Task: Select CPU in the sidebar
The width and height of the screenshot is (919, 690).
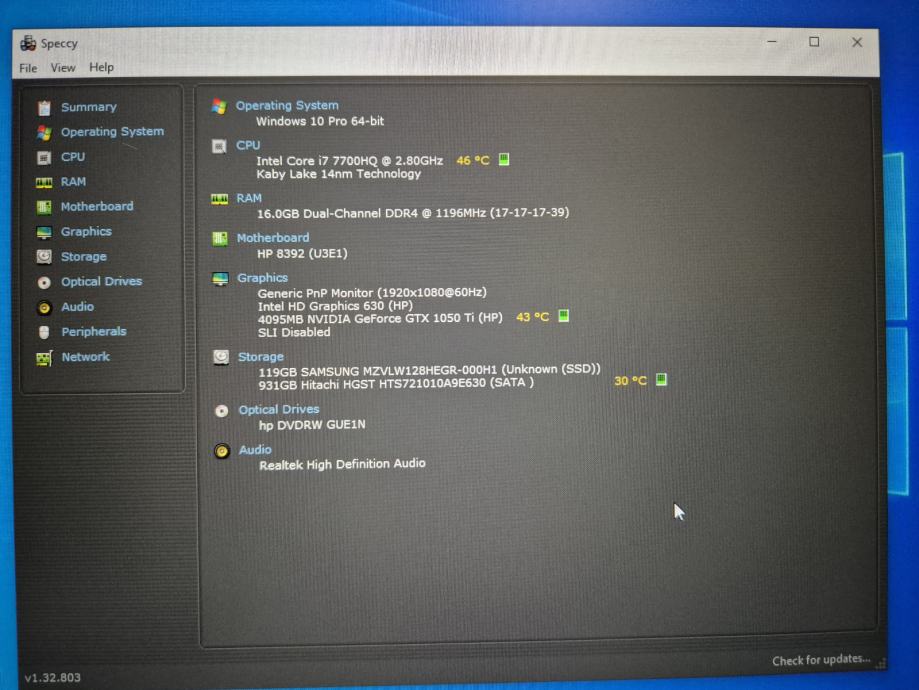Action: (73, 157)
